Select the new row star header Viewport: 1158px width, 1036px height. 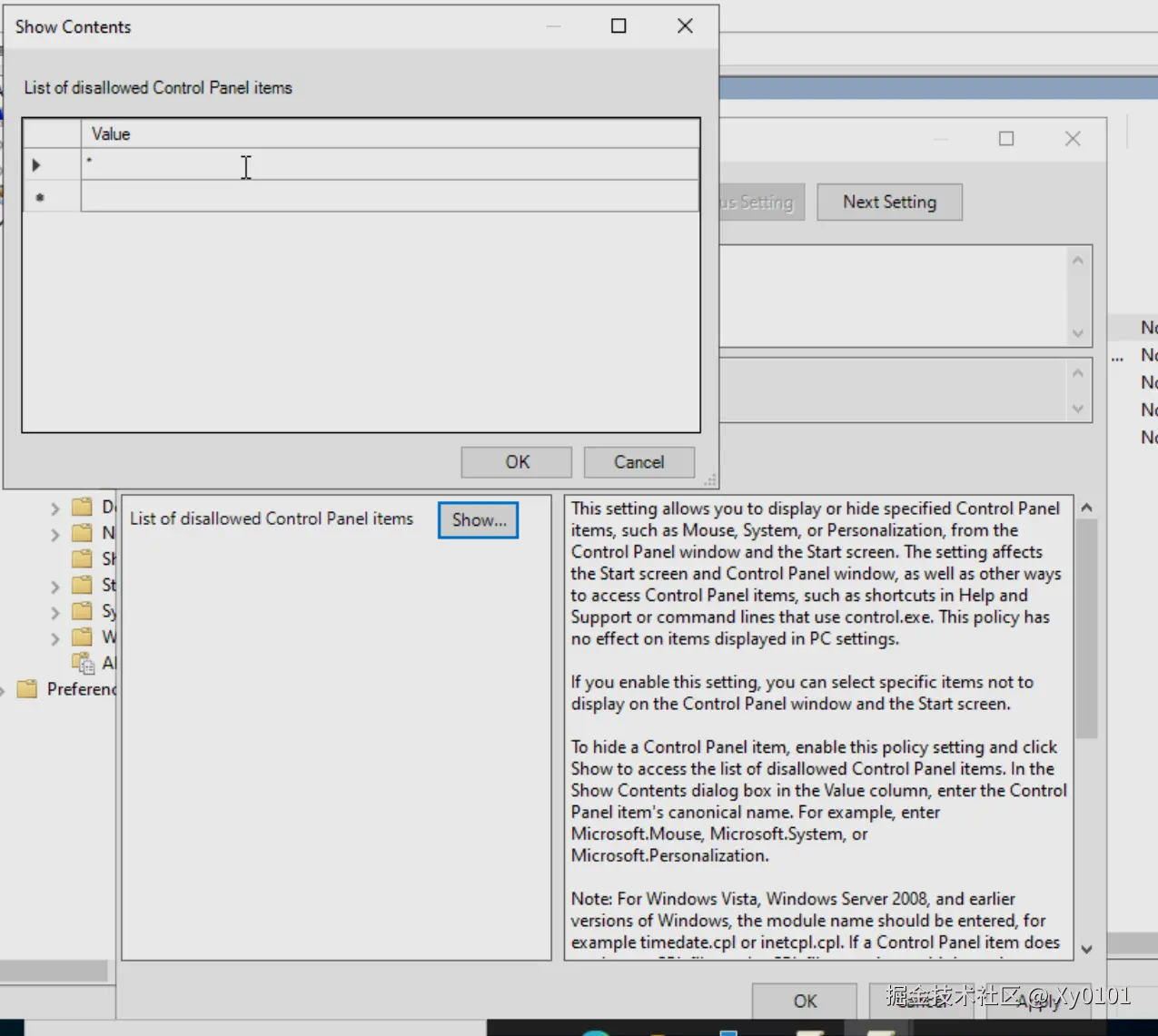point(52,196)
